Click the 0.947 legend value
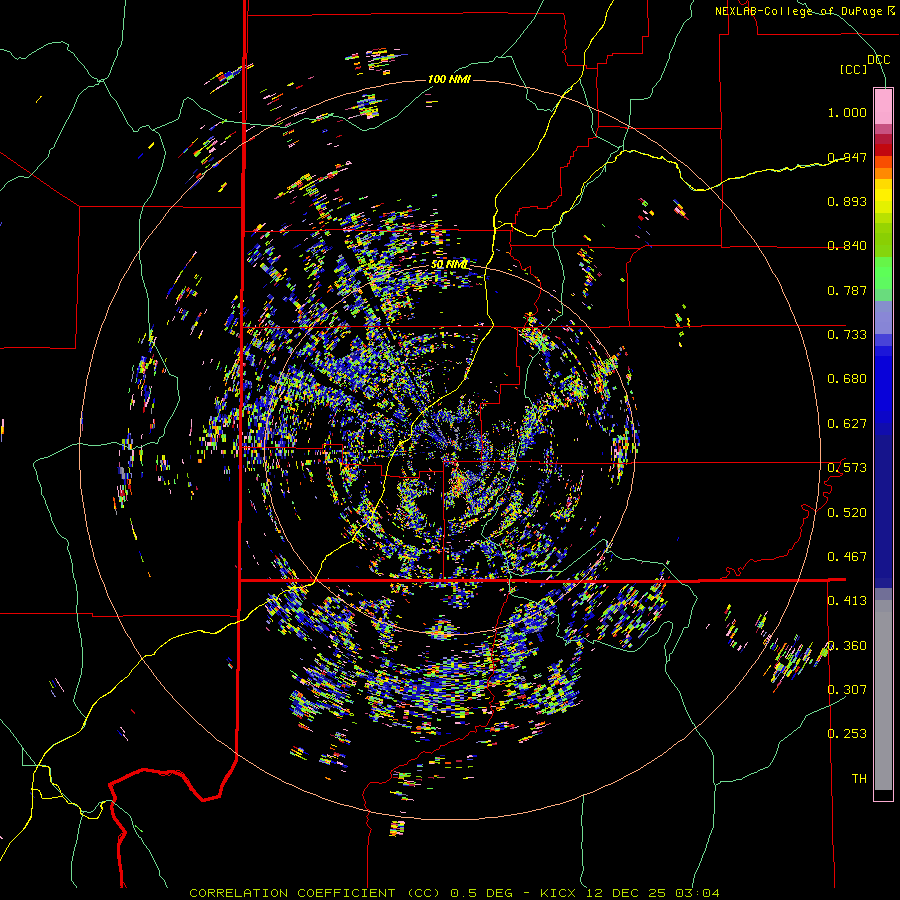The height and width of the screenshot is (900, 900). coord(847,157)
